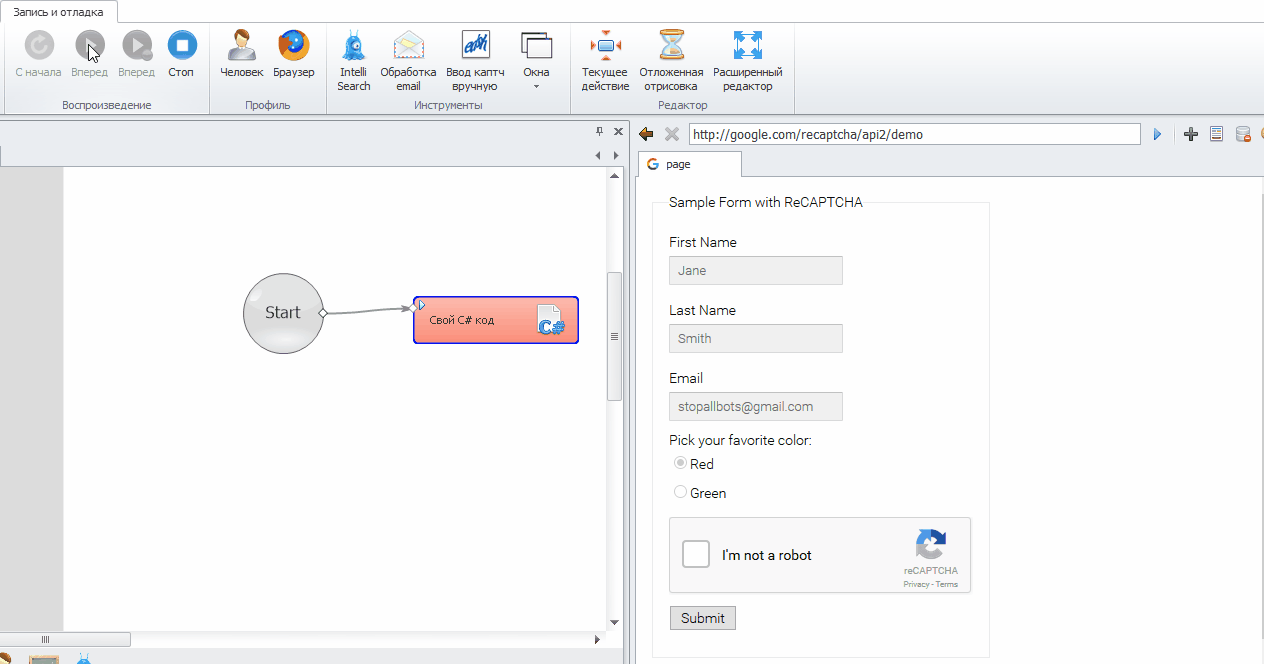Image resolution: width=1264 pixels, height=664 pixels.
Task: Open the Браузер profile settings
Action: [x=293, y=54]
